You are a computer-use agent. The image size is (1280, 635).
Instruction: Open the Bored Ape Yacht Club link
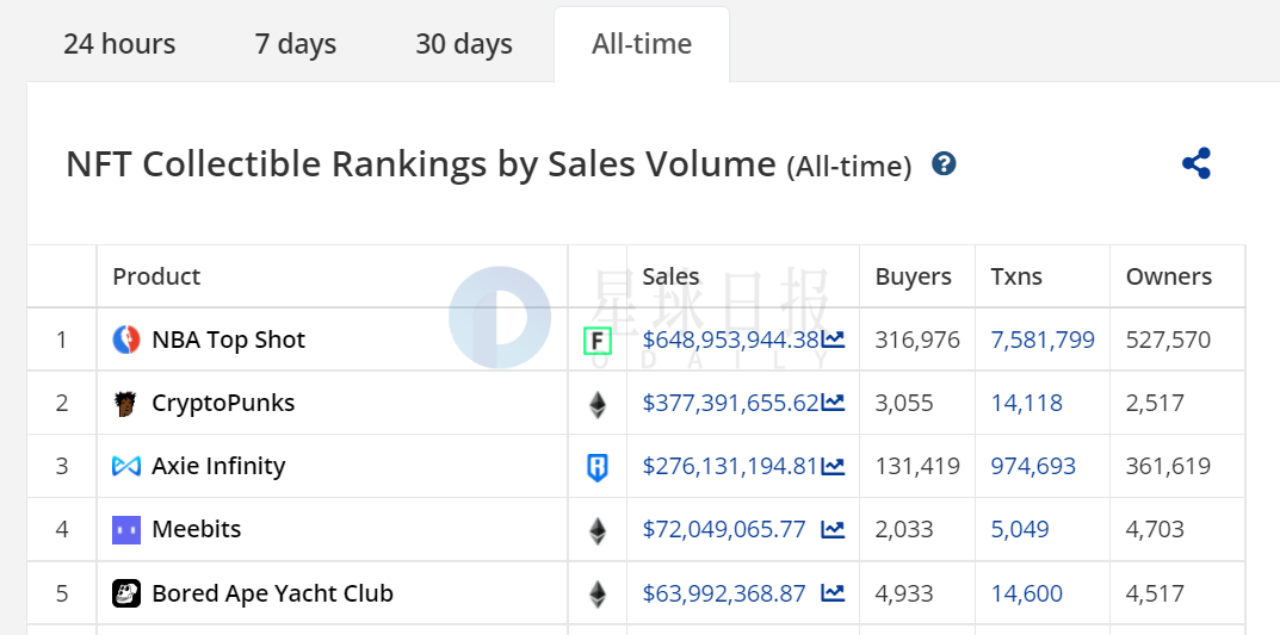coord(272,593)
